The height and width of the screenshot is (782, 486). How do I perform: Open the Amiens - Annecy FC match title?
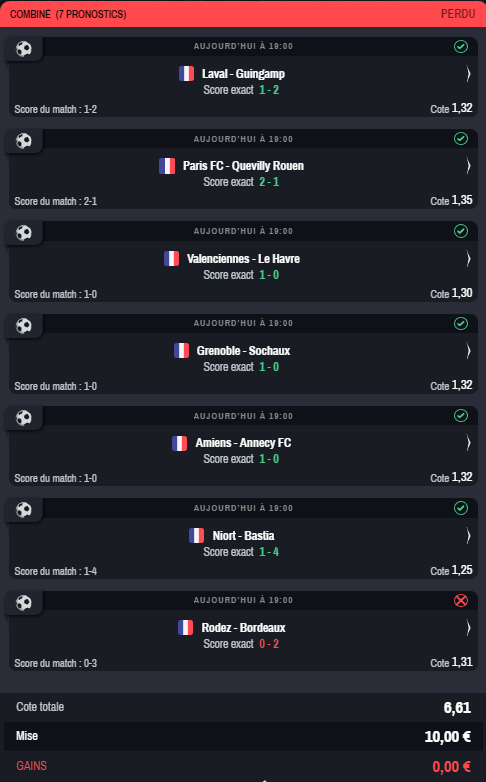pos(243,443)
